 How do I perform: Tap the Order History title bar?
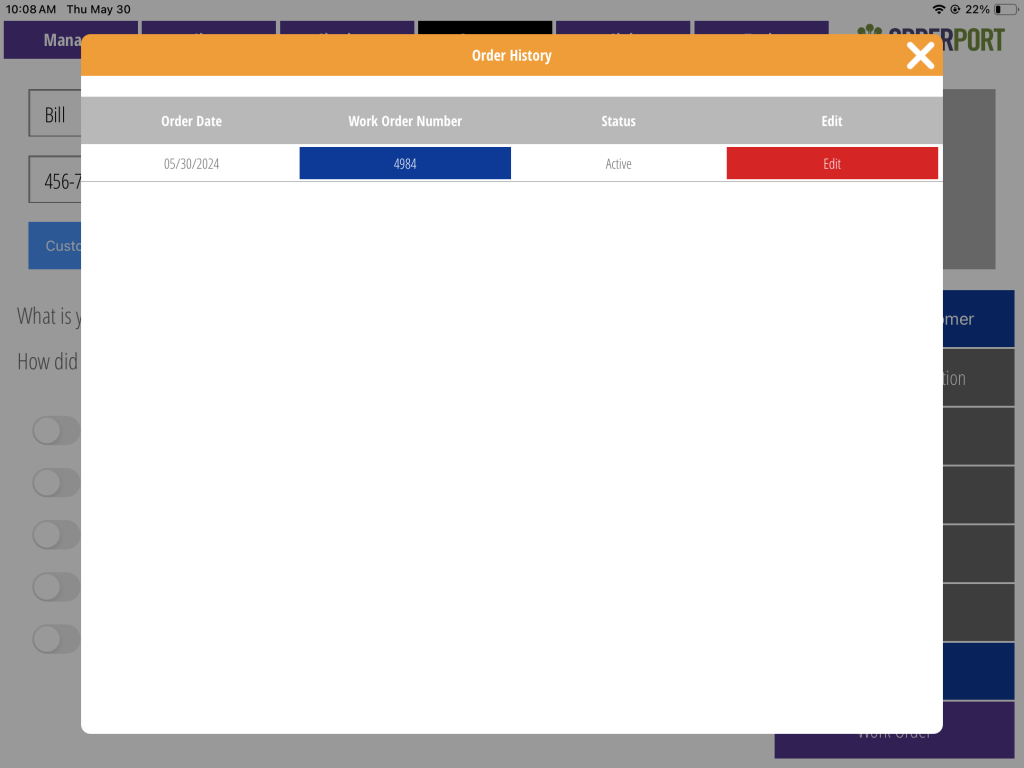tap(511, 56)
